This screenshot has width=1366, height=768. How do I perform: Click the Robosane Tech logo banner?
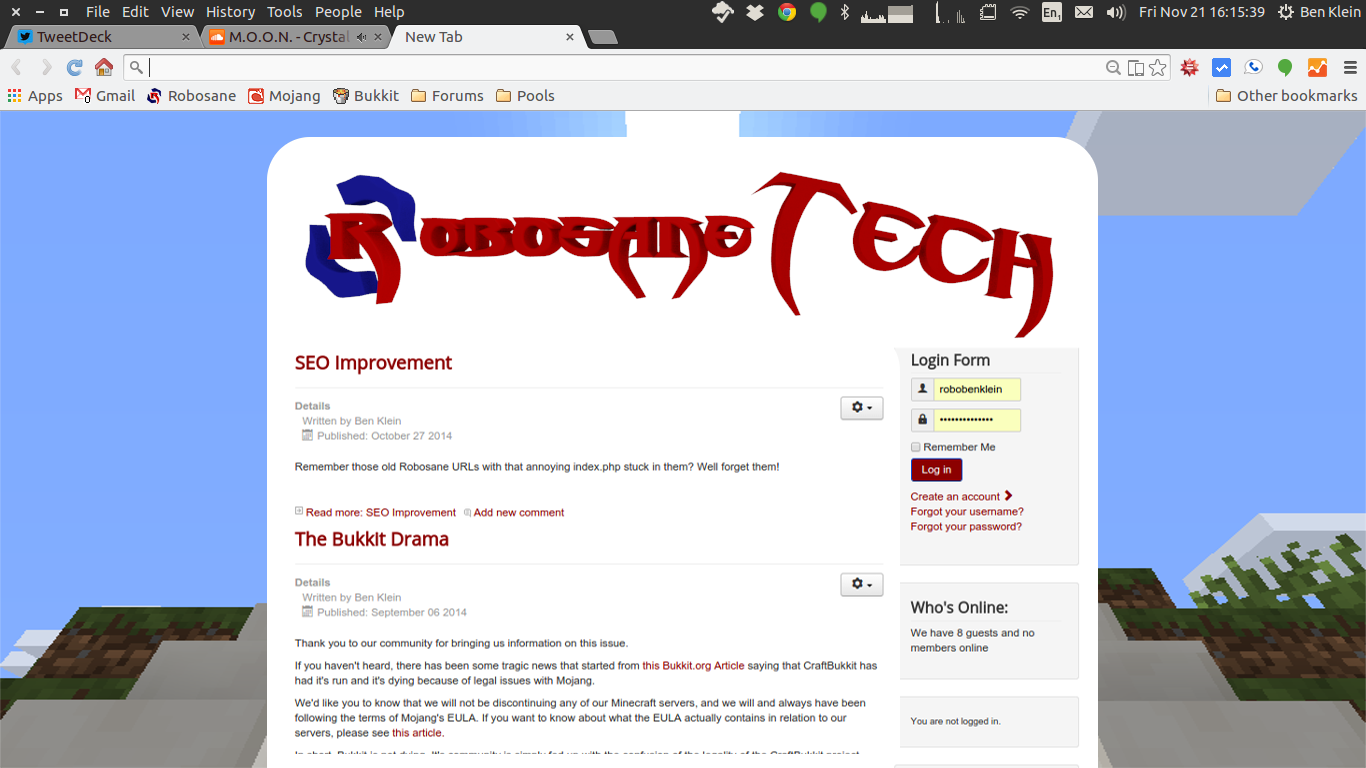coord(680,255)
